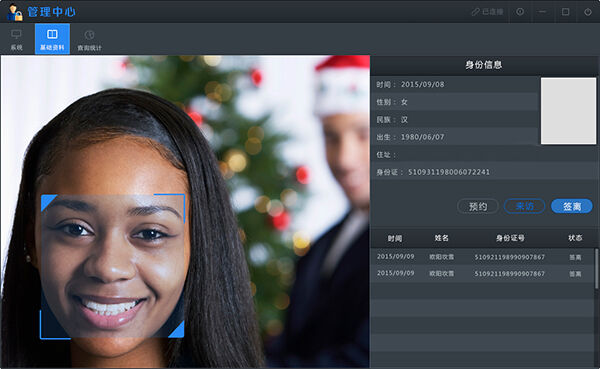Click the 签离 sign-out button
The height and width of the screenshot is (369, 600).
(x=572, y=207)
